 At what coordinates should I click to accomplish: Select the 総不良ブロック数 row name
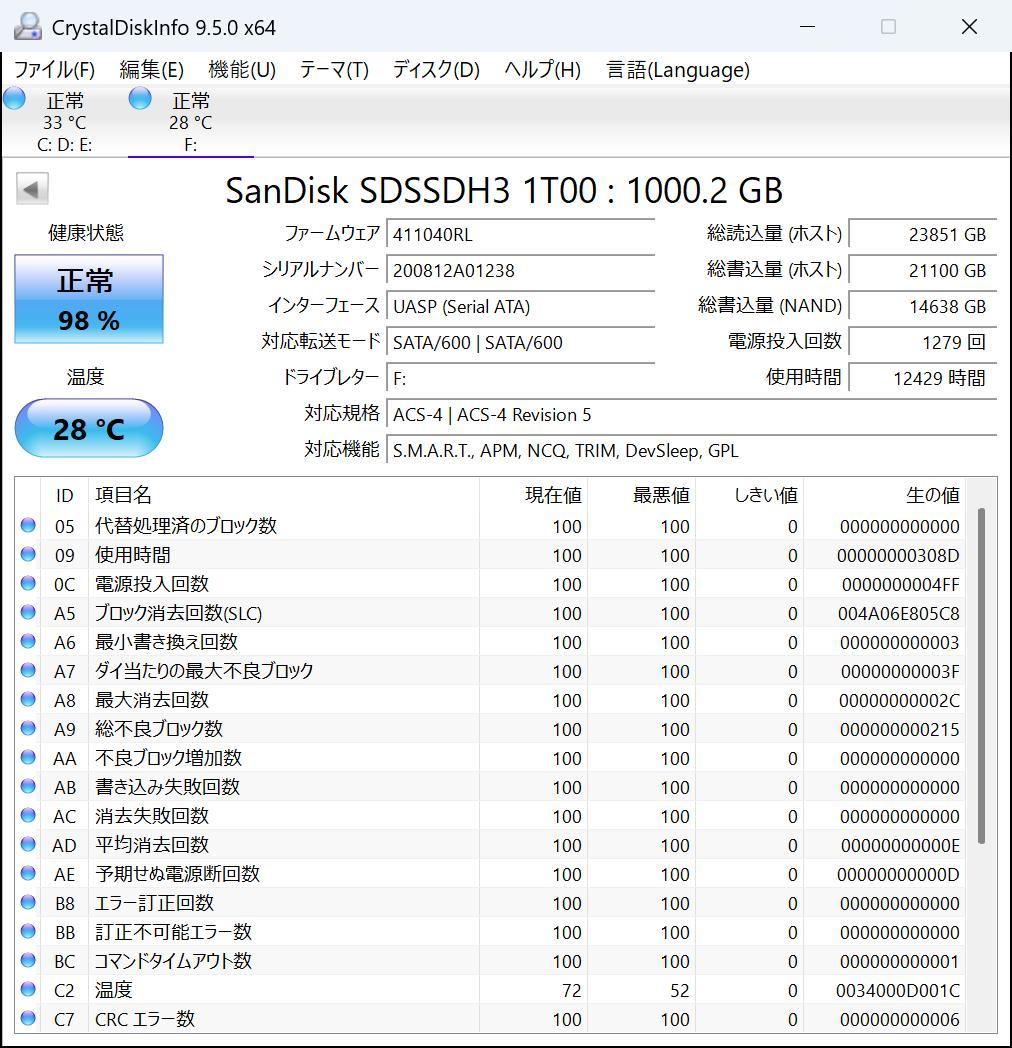pos(159,729)
